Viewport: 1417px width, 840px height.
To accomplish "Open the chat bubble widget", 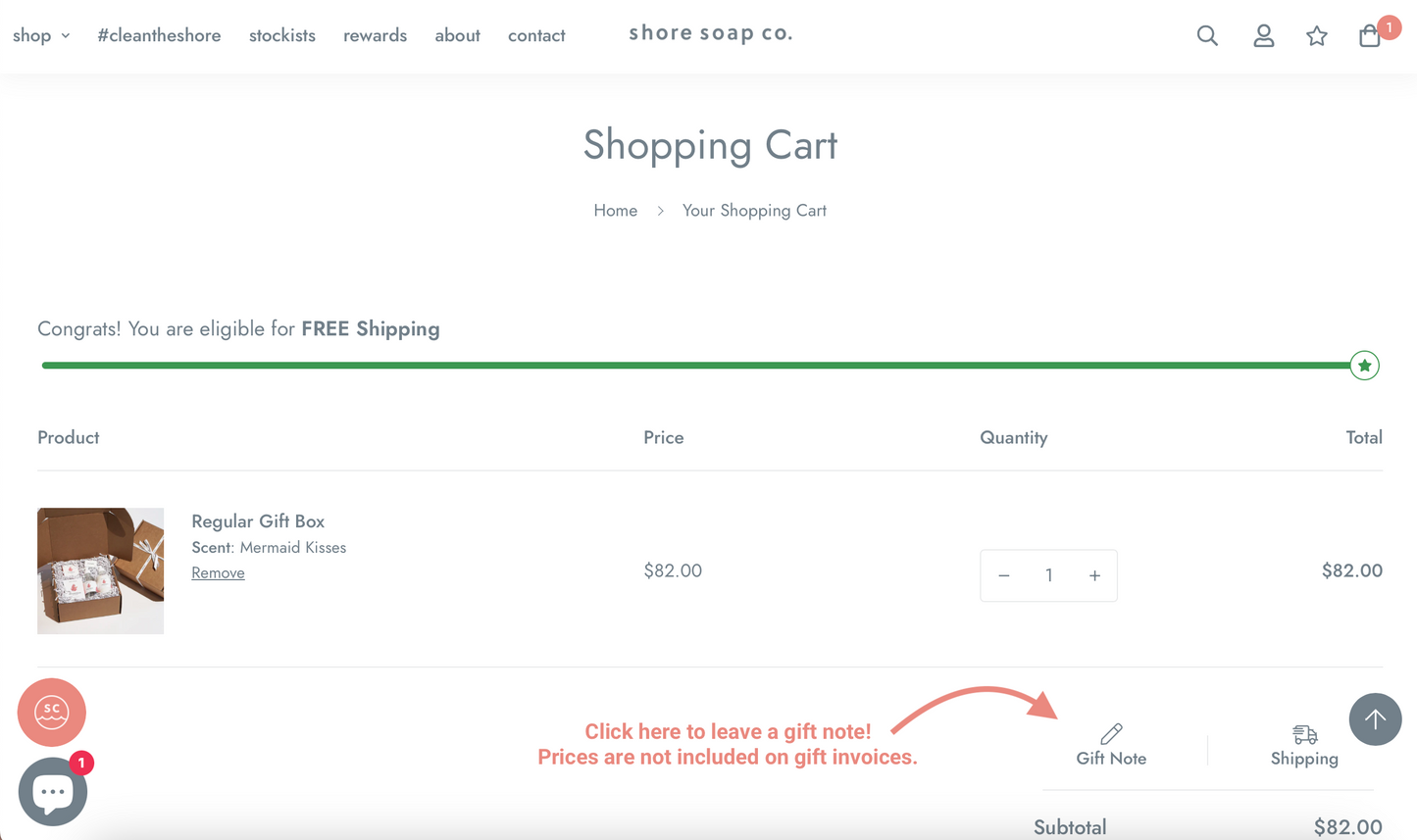I will pyautogui.click(x=53, y=792).
